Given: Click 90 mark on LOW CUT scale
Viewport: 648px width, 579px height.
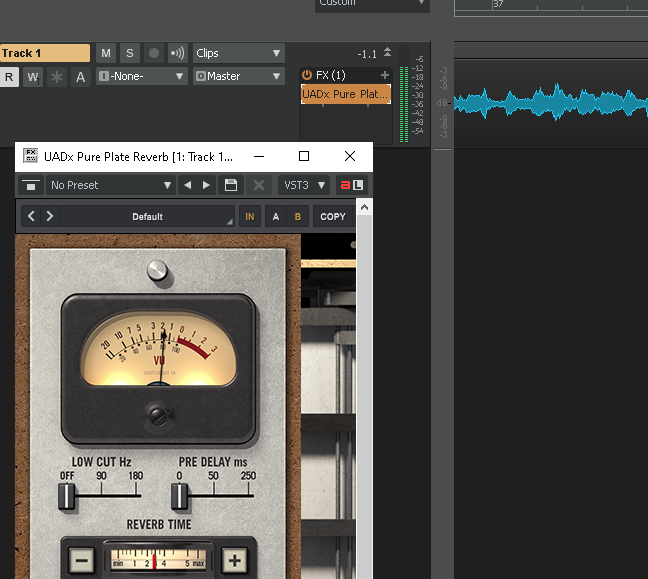Looking at the screenshot, I should coord(101,476).
